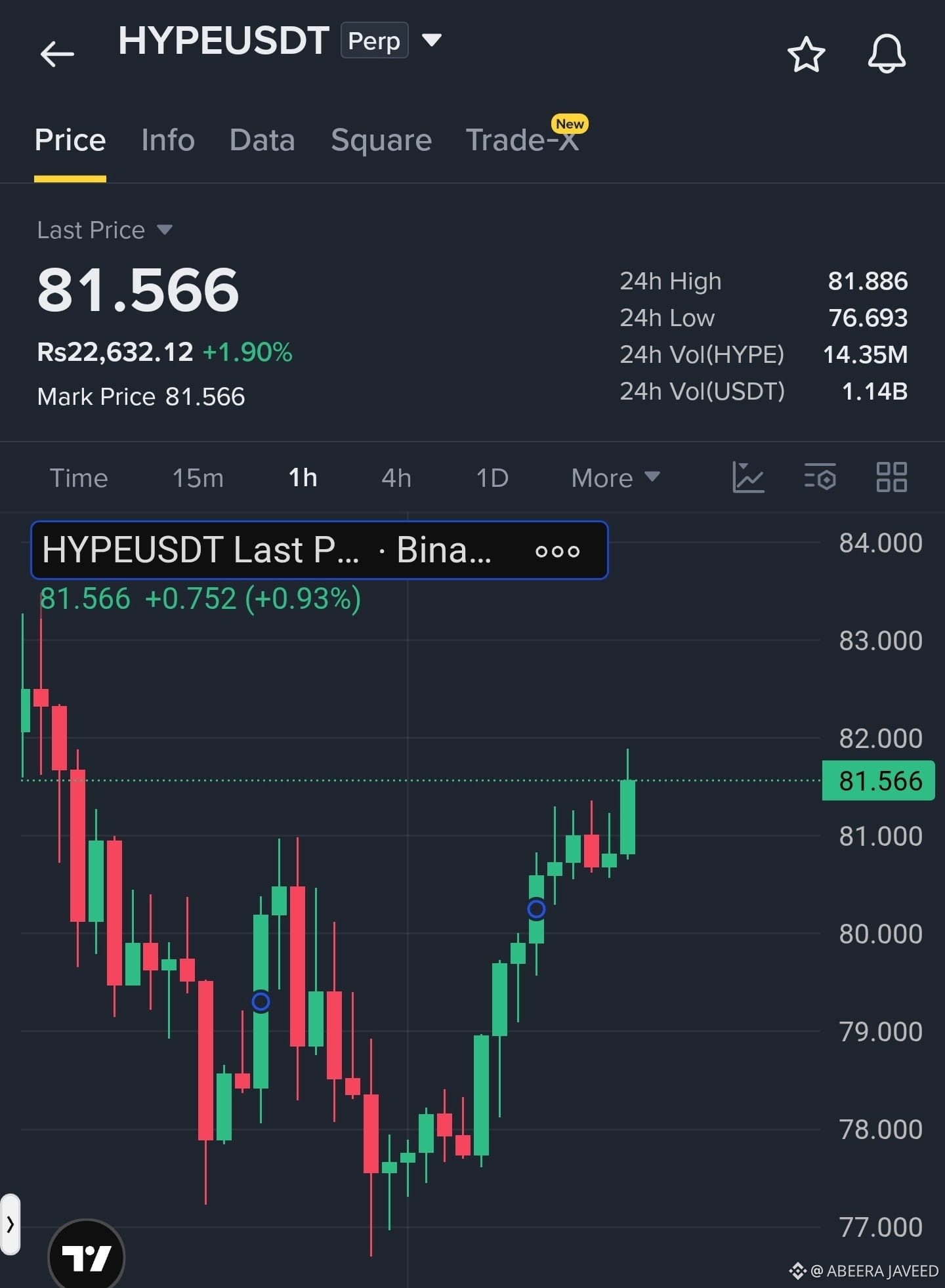Click the HYPEUSDT pair title
Screen dimensions: 945x1288
tap(224, 41)
